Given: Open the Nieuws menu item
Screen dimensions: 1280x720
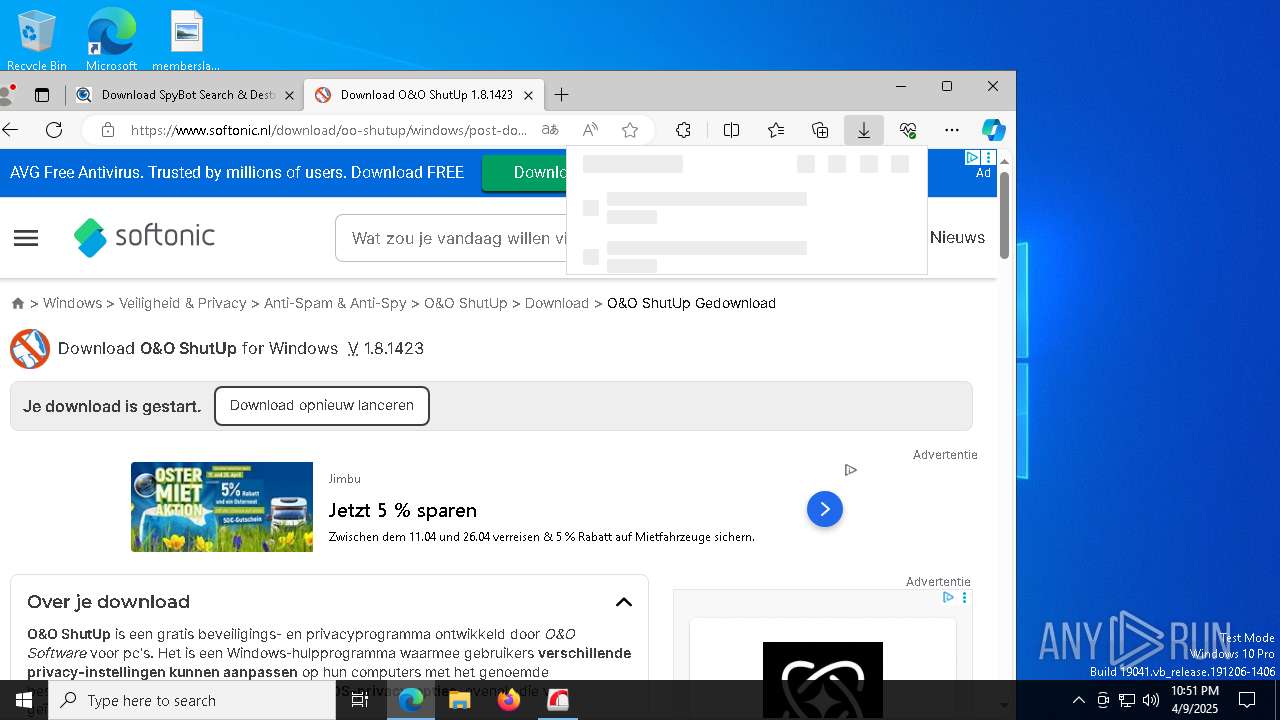Looking at the screenshot, I should pyautogui.click(x=957, y=237).
